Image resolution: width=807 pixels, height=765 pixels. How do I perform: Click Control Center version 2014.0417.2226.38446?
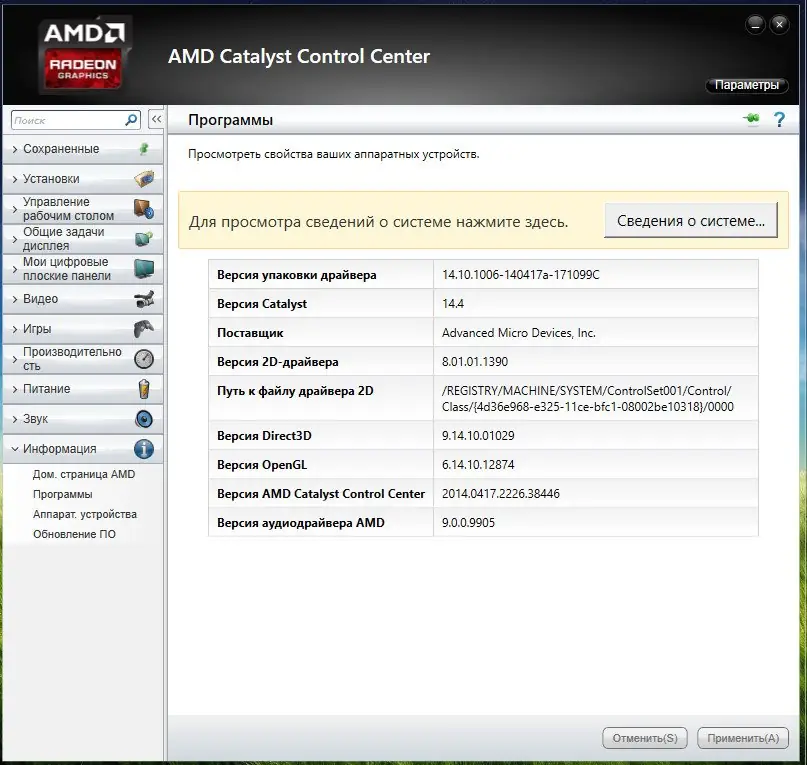tap(501, 494)
